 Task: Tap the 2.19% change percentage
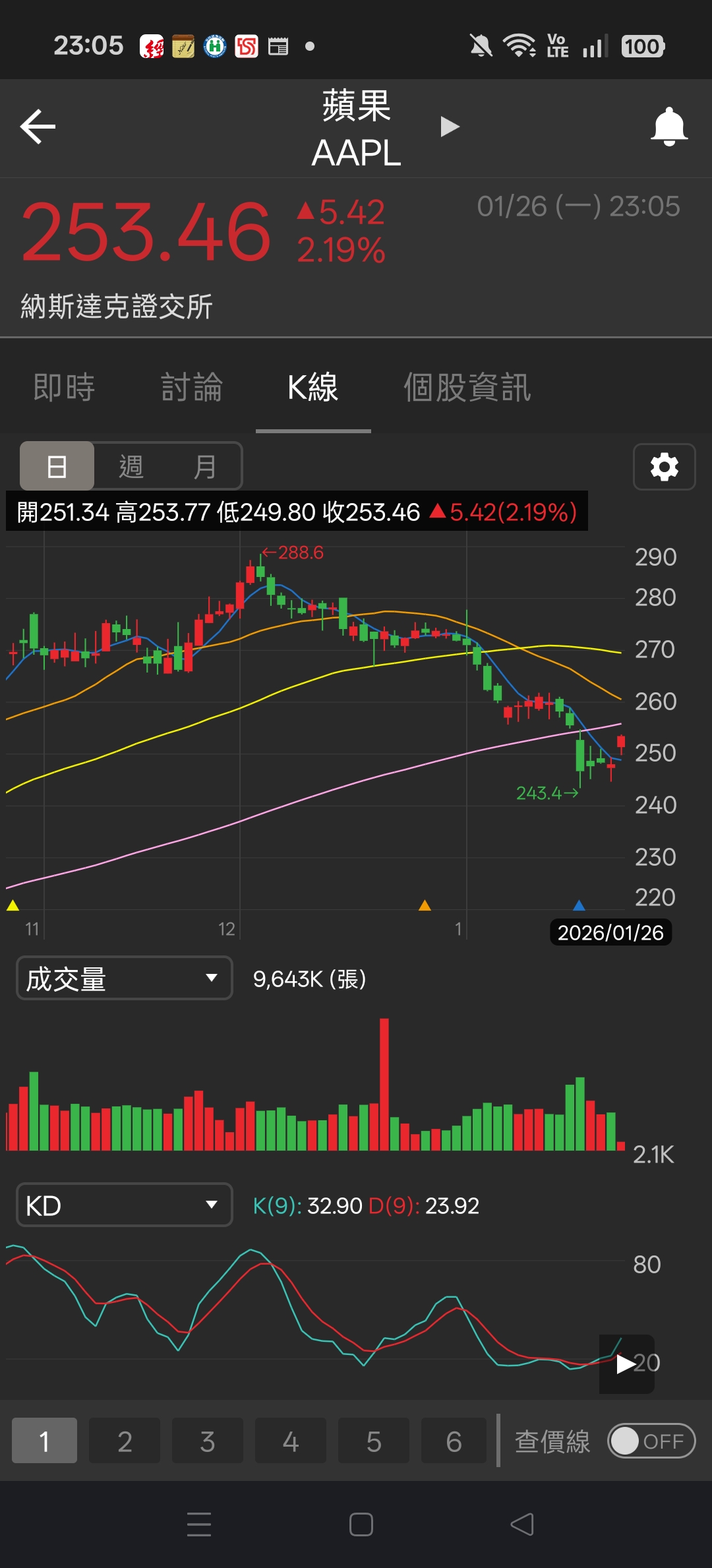(341, 251)
